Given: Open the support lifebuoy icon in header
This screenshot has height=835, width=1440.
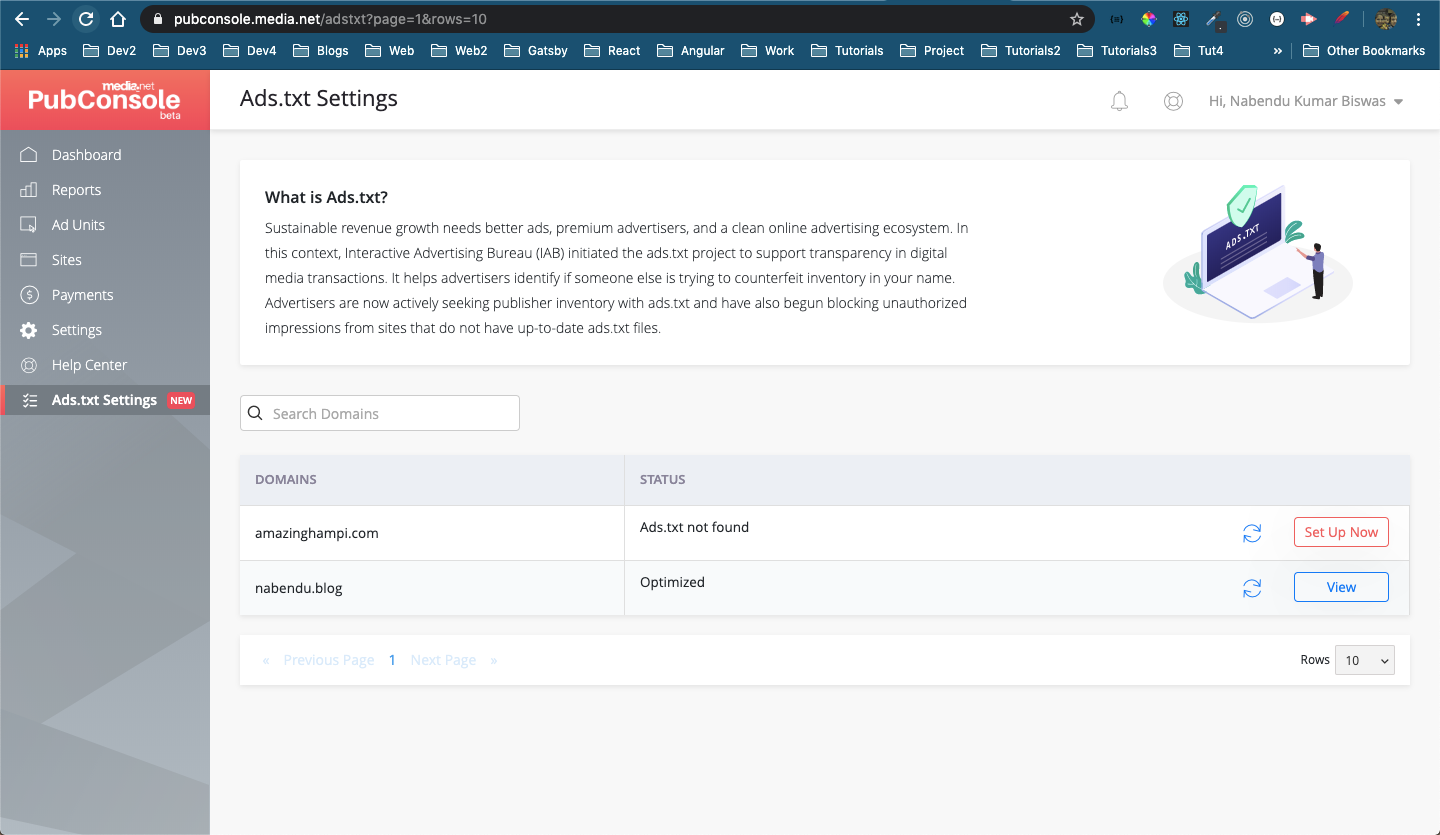Looking at the screenshot, I should coord(1173,101).
